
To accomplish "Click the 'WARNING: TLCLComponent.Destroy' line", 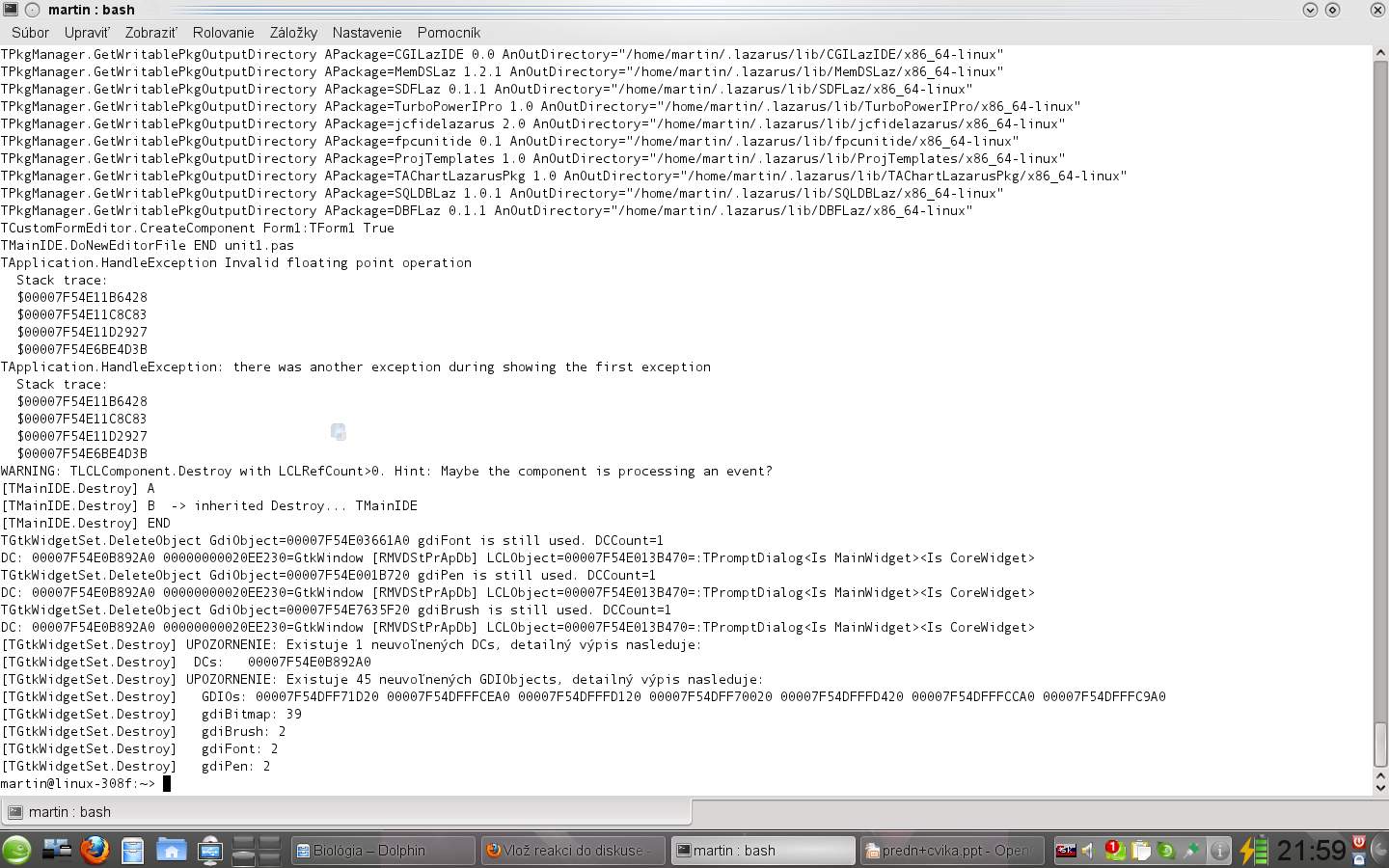I will click(x=386, y=471).
